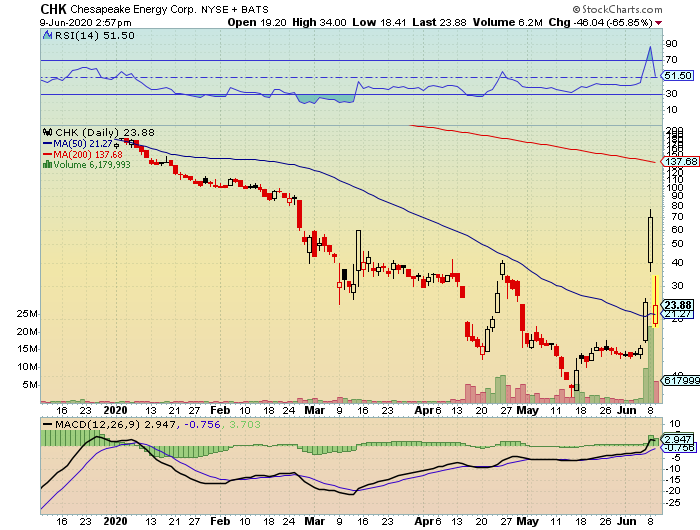Click the 5M label on volume axis
700x530 pixels.
30,385
